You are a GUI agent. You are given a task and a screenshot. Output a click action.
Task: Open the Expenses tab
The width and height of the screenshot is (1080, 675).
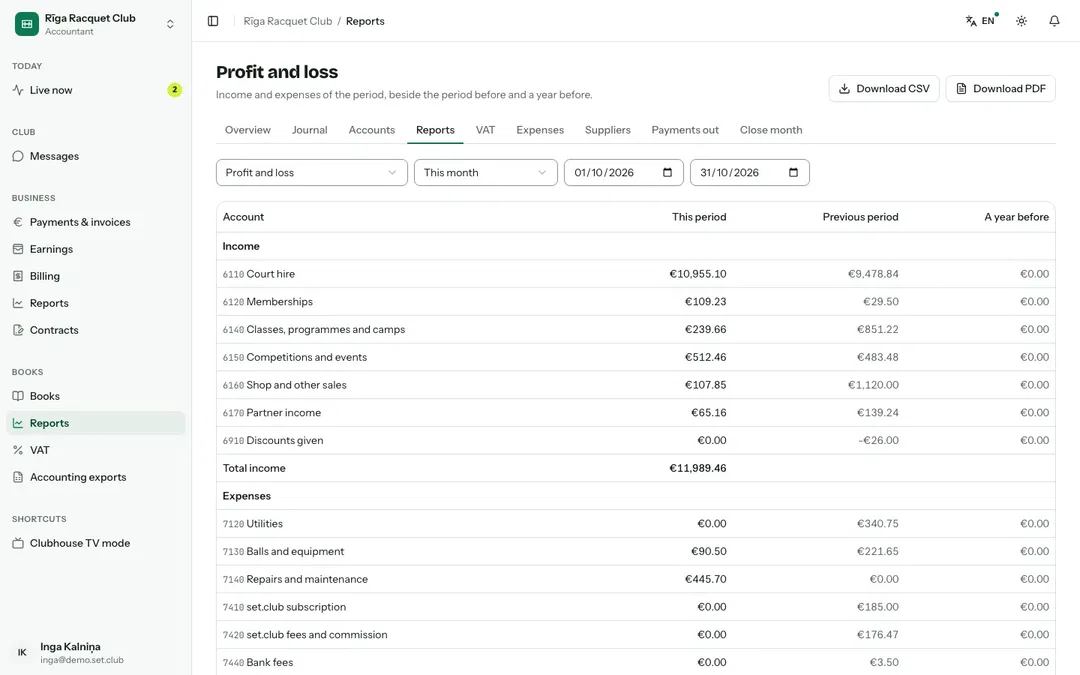(x=540, y=130)
